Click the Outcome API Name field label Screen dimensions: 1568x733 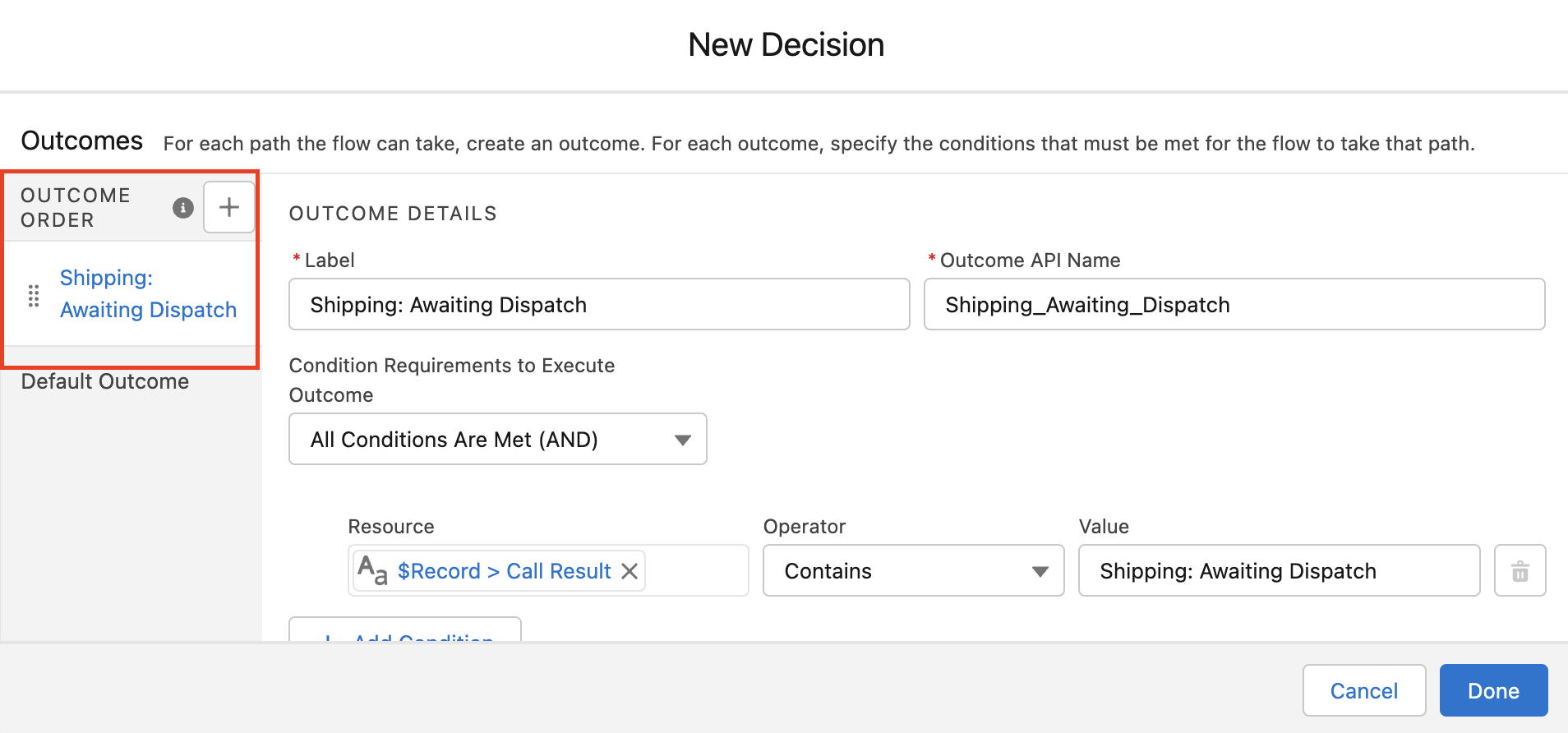1030,260
